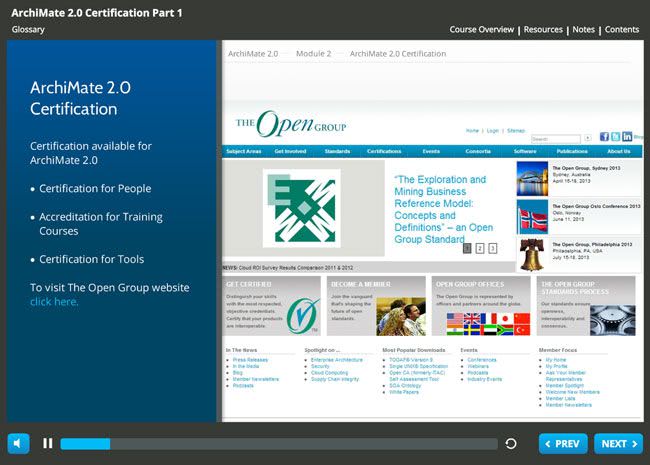Screen dimensions: 650x465
Task: Click the gears image in Standards Process
Action: (x=613, y=320)
